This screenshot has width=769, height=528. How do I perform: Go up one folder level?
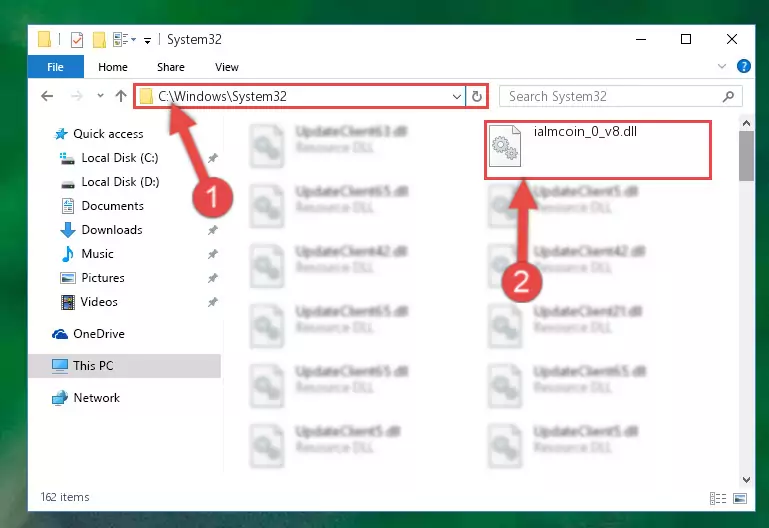pyautogui.click(x=121, y=96)
